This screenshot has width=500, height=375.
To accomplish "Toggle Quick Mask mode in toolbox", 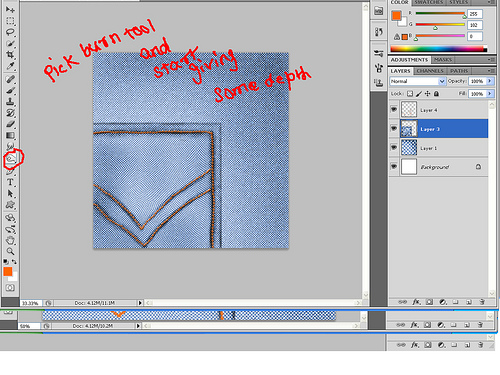I will pyautogui.click(x=10, y=288).
